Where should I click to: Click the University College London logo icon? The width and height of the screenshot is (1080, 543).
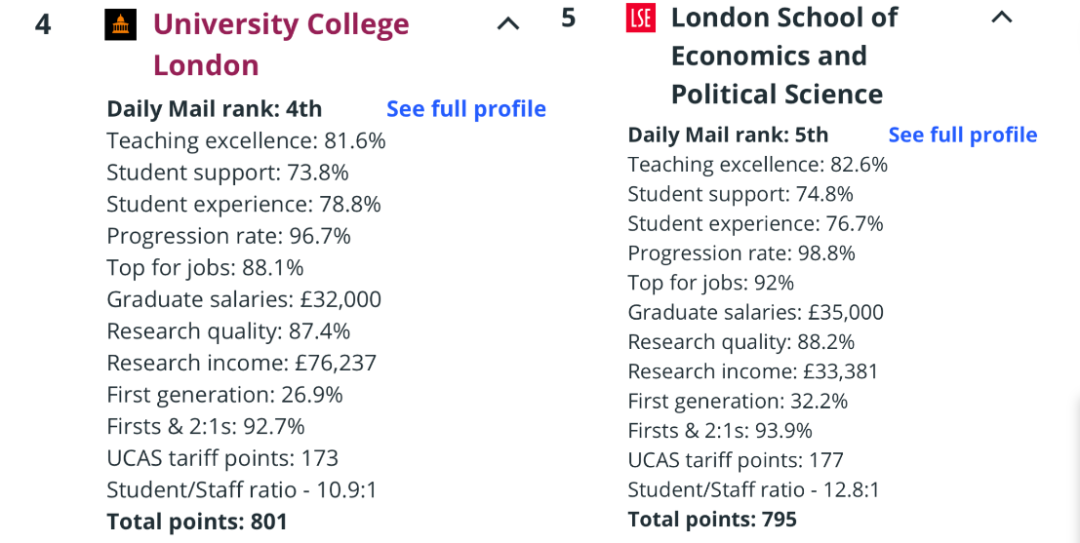(x=121, y=24)
